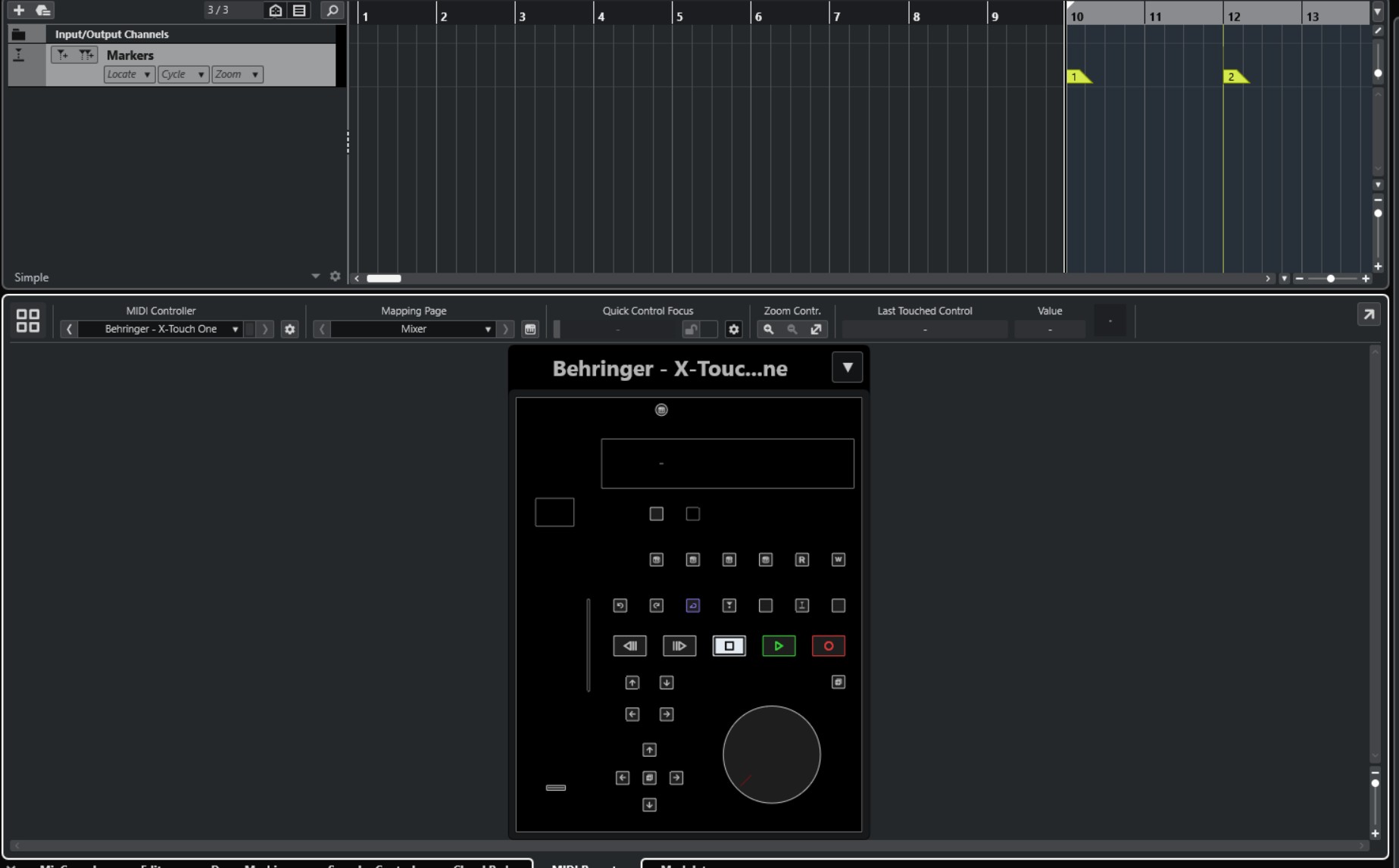Open the Cycle dropdown on Markers track
The width and height of the screenshot is (1399, 868).
[183, 74]
